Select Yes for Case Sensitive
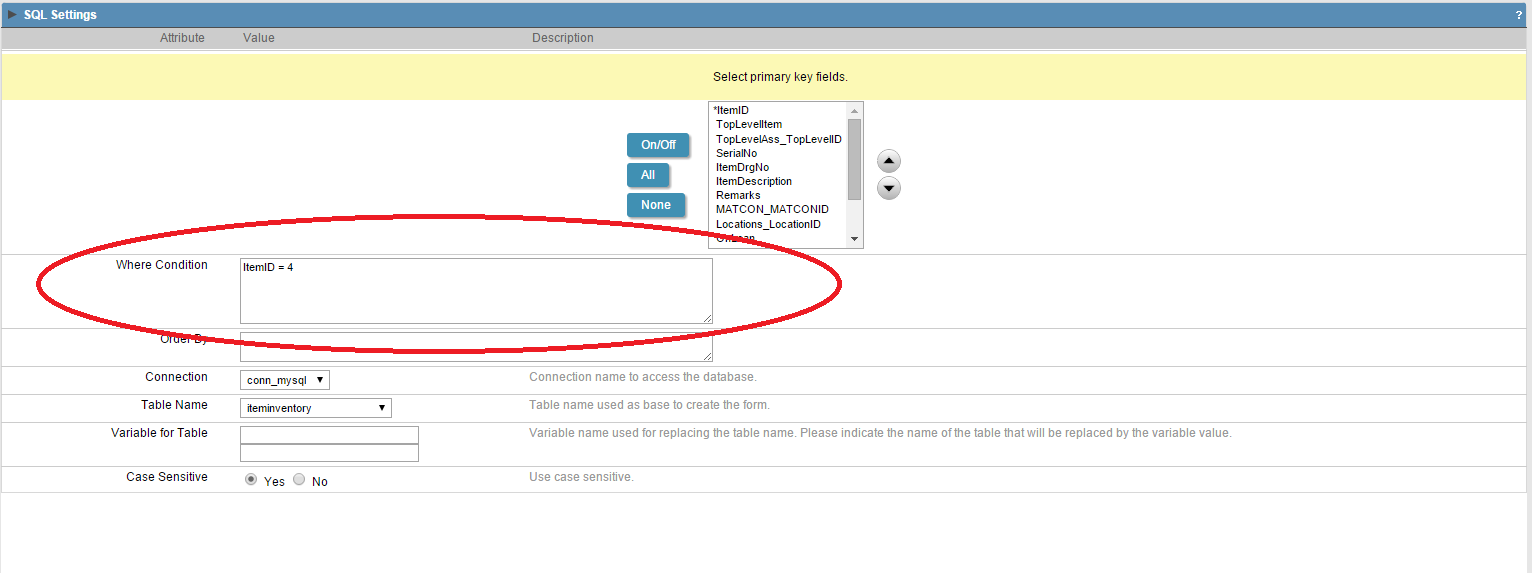1533x573 pixels. [x=251, y=480]
